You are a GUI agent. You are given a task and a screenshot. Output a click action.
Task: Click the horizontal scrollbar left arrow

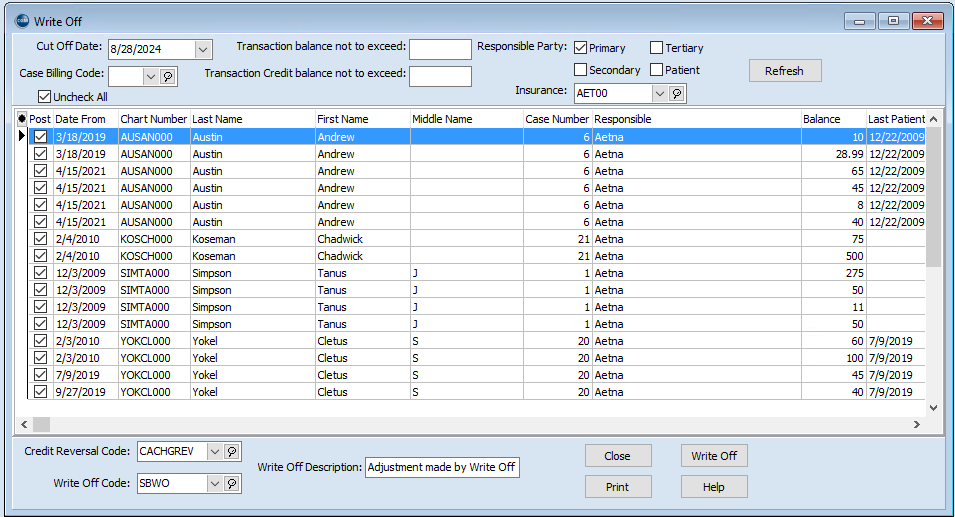click(24, 424)
